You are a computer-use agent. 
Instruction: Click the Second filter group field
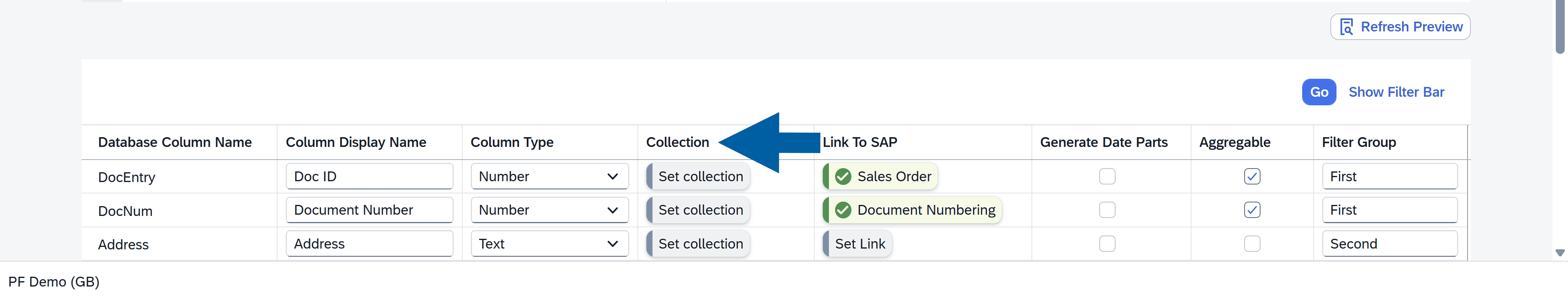(x=1389, y=244)
